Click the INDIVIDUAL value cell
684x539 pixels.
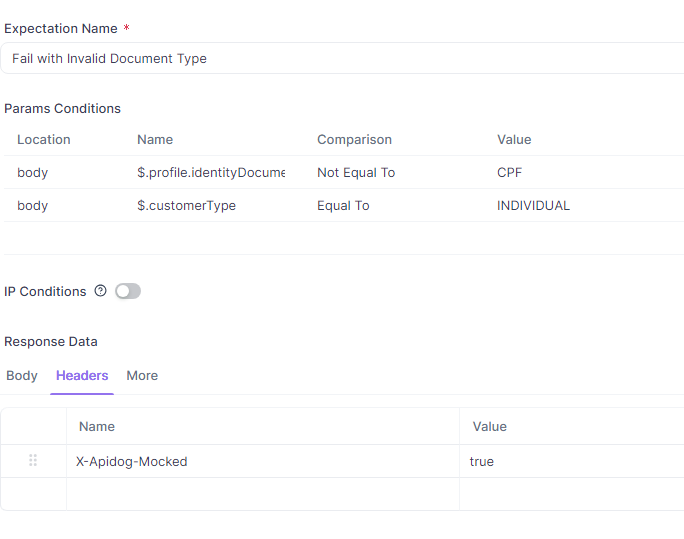coord(533,206)
